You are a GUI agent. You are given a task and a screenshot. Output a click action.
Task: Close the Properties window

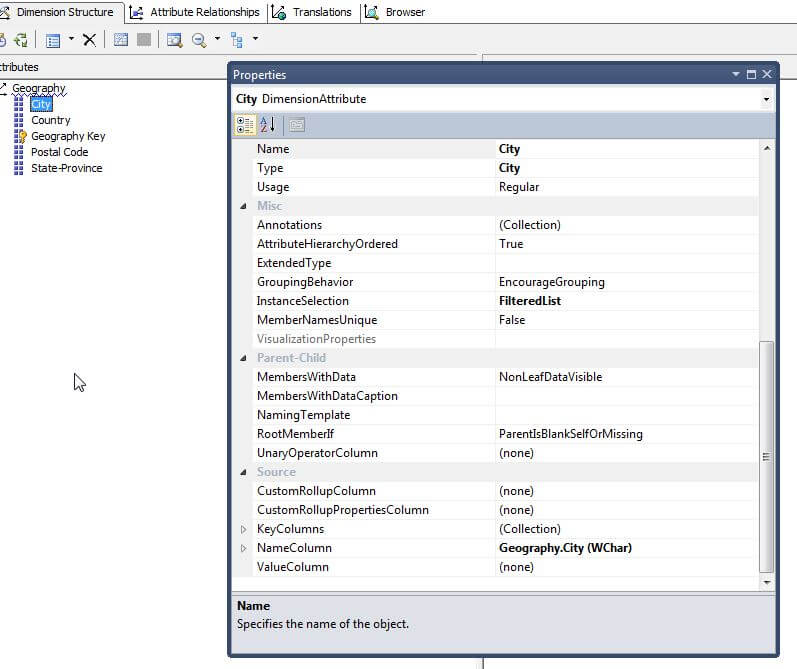(767, 74)
